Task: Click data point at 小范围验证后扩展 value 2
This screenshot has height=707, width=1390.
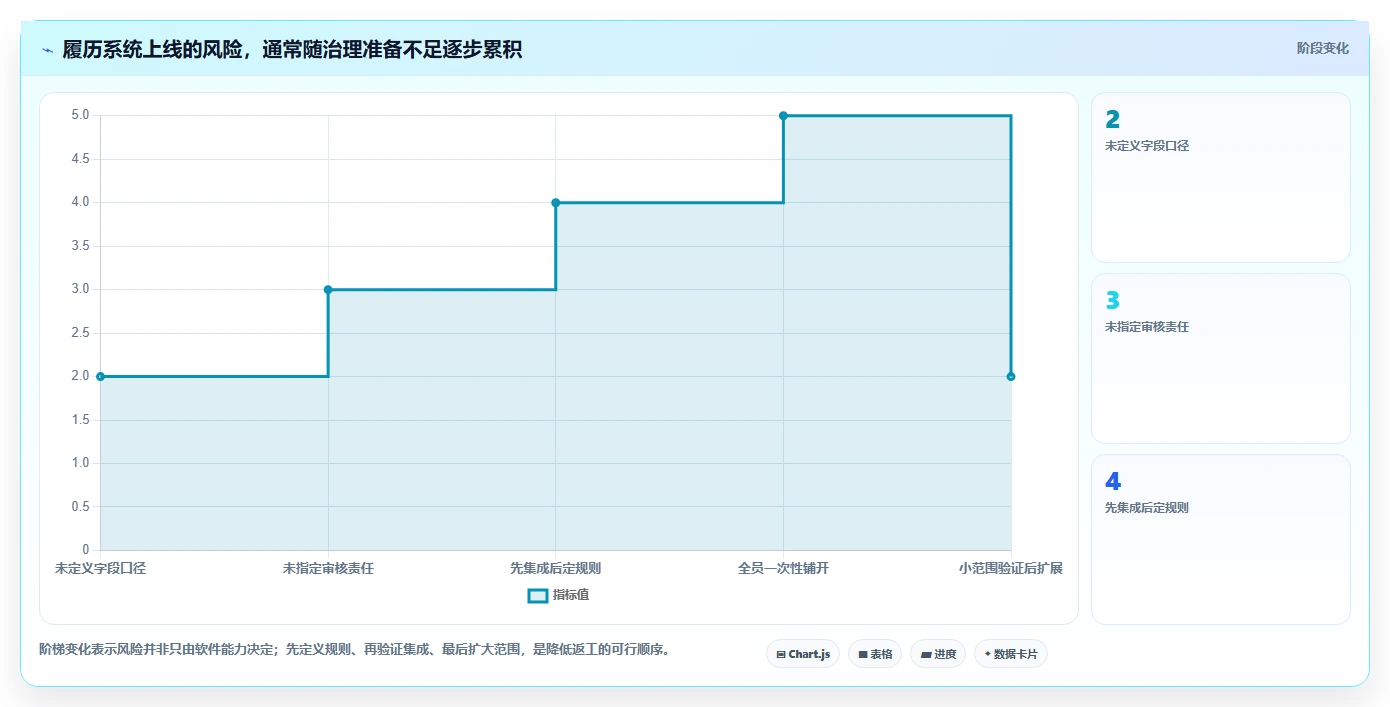Action: [x=1011, y=376]
